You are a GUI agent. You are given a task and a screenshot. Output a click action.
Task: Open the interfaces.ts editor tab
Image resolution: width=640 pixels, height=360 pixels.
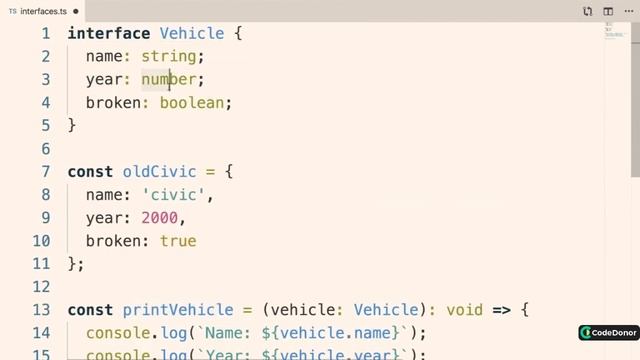pyautogui.click(x=42, y=11)
